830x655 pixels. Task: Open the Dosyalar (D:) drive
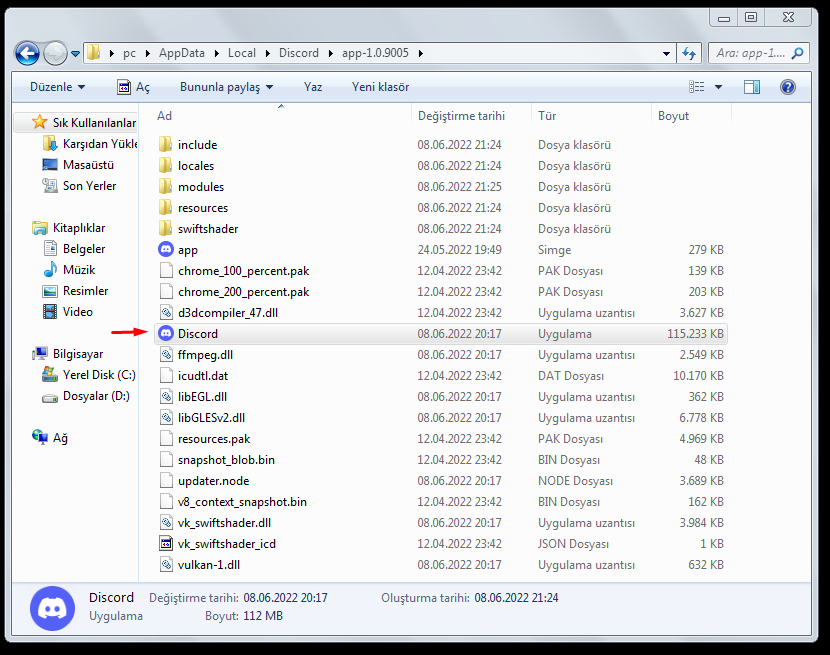pyautogui.click(x=86, y=396)
